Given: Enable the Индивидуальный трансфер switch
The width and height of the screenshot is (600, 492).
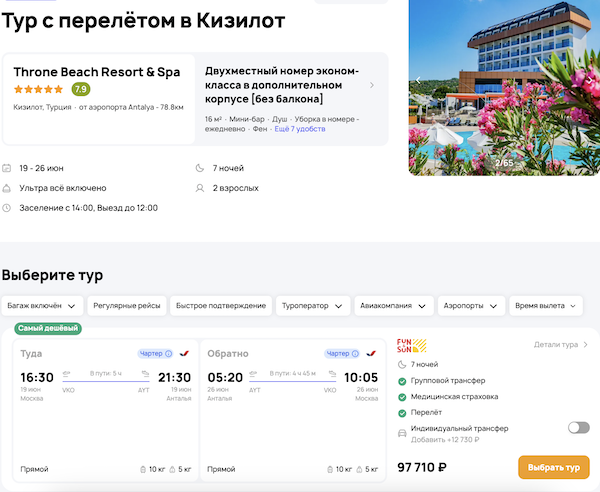Looking at the screenshot, I should [578, 427].
